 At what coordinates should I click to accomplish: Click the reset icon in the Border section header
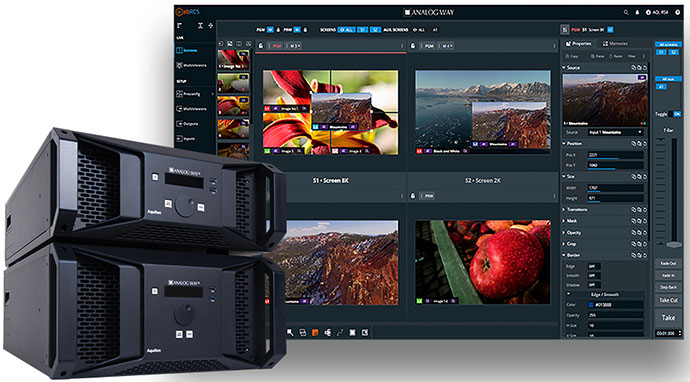coord(645,255)
